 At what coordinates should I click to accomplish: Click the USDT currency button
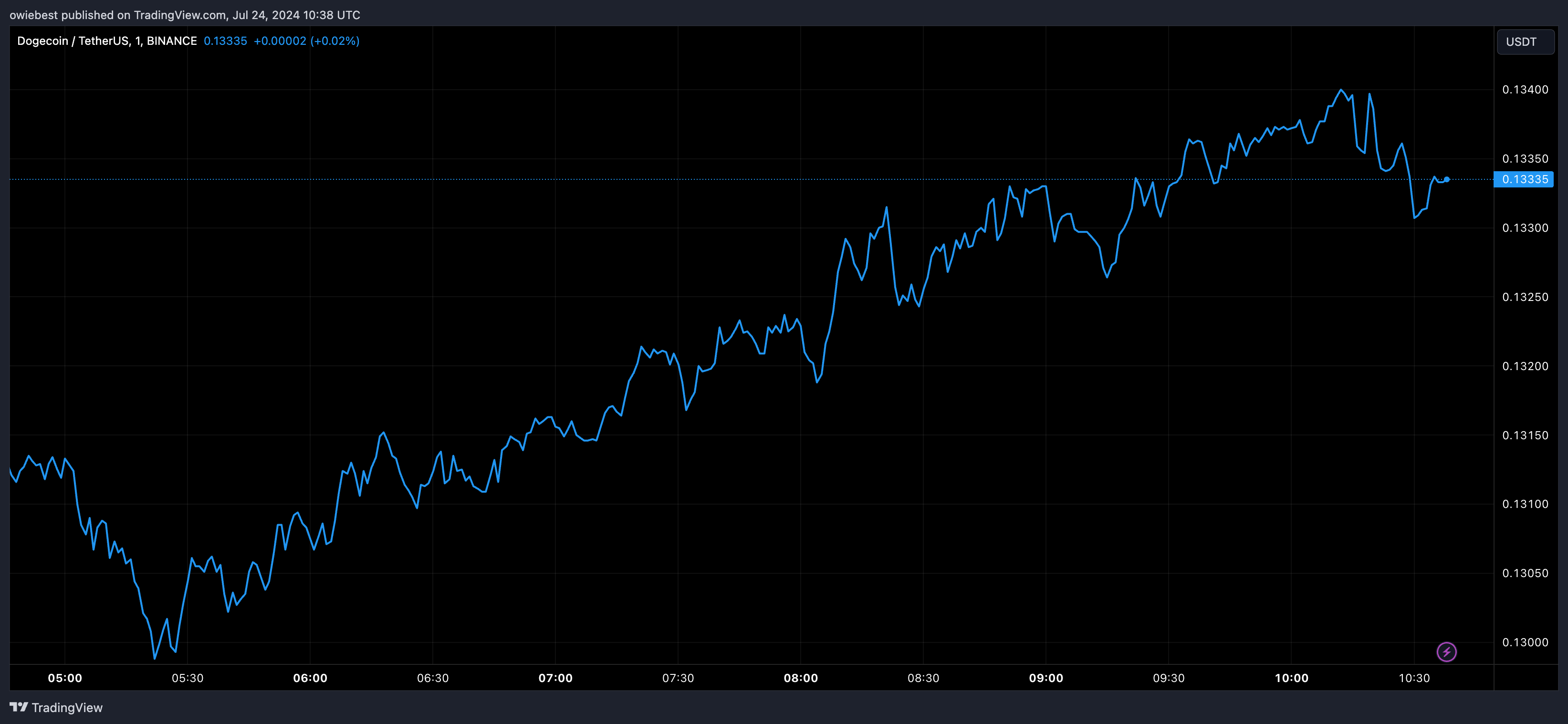[1525, 42]
